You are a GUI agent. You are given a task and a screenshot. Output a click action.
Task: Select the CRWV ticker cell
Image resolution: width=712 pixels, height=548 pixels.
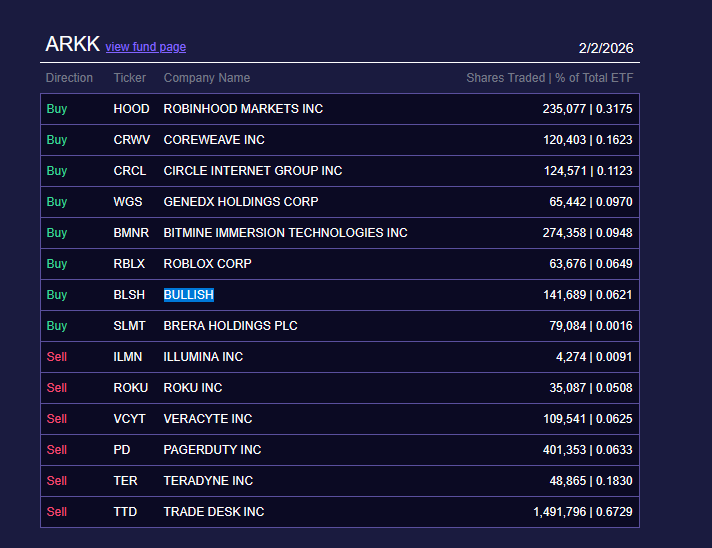tap(132, 140)
